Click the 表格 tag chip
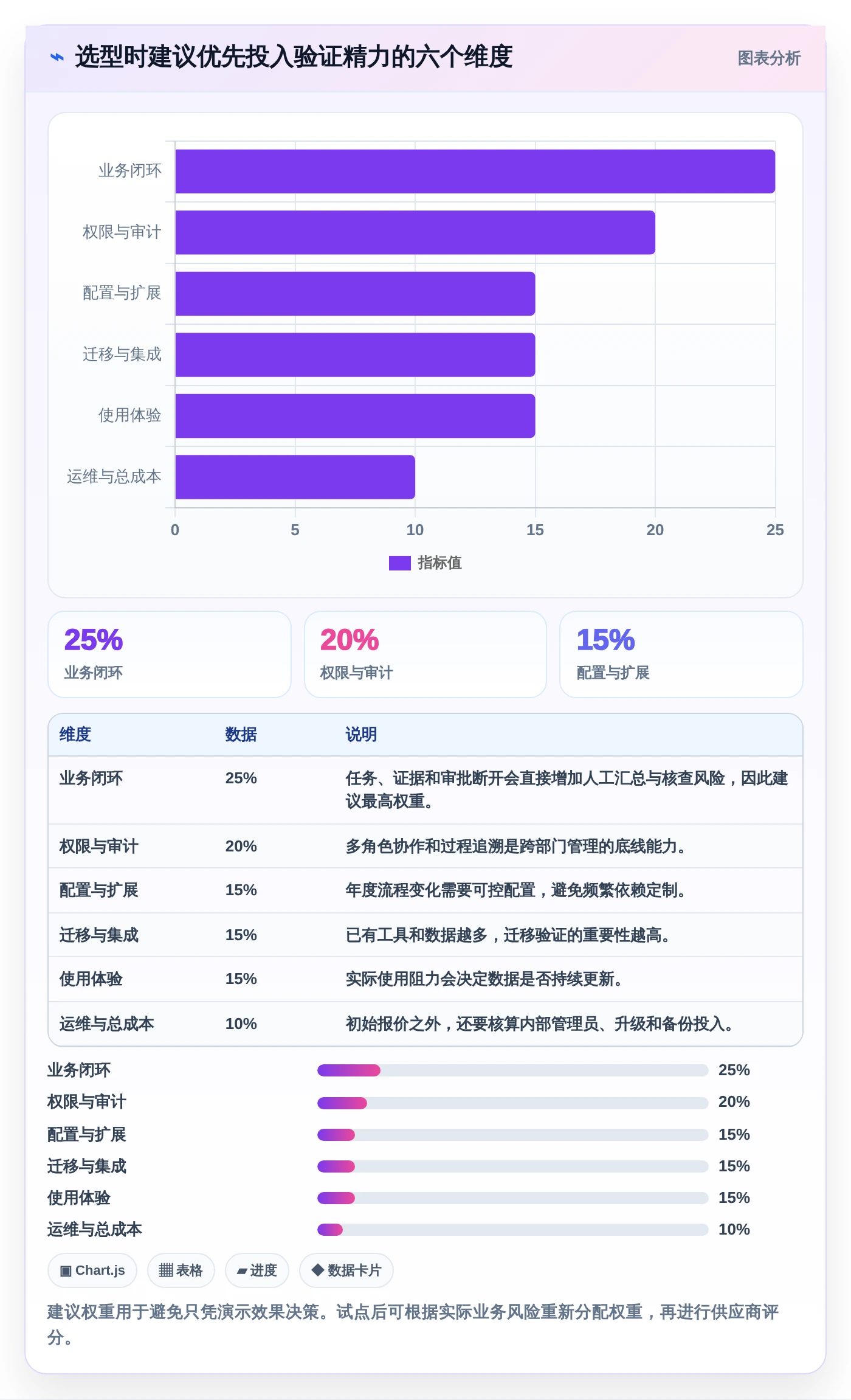Screen dimensions: 851x1400 point(181,1270)
